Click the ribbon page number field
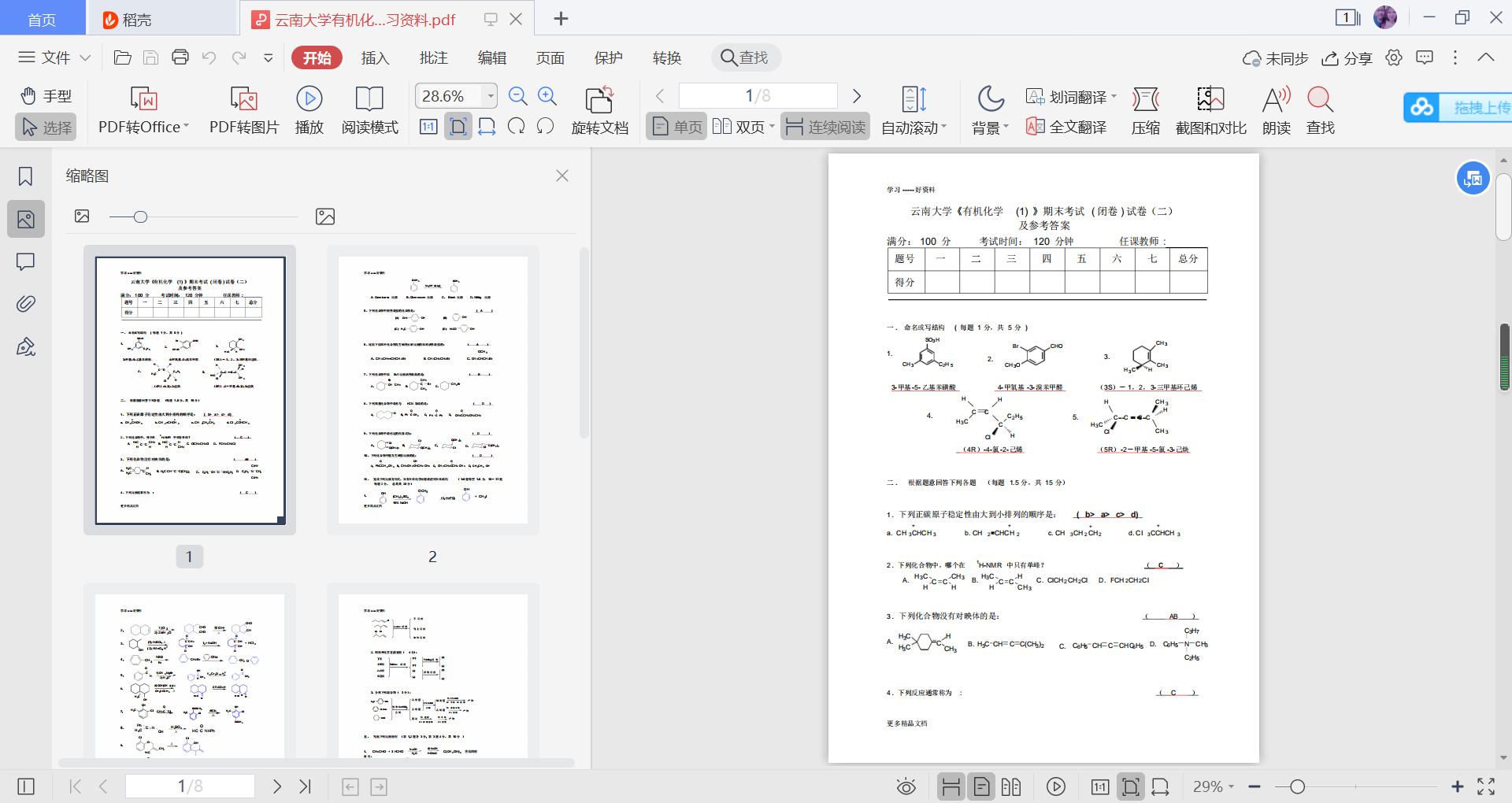This screenshot has width=1512, height=803. [x=758, y=96]
